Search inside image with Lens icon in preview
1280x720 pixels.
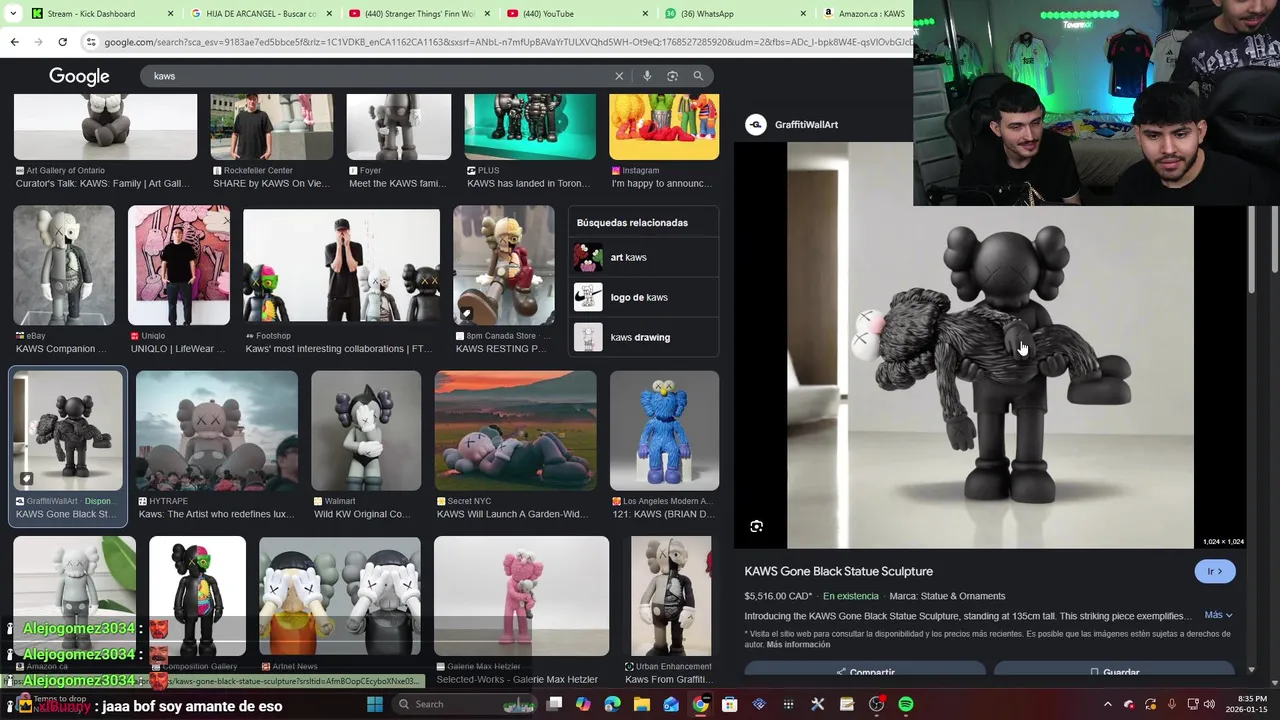coord(757,526)
